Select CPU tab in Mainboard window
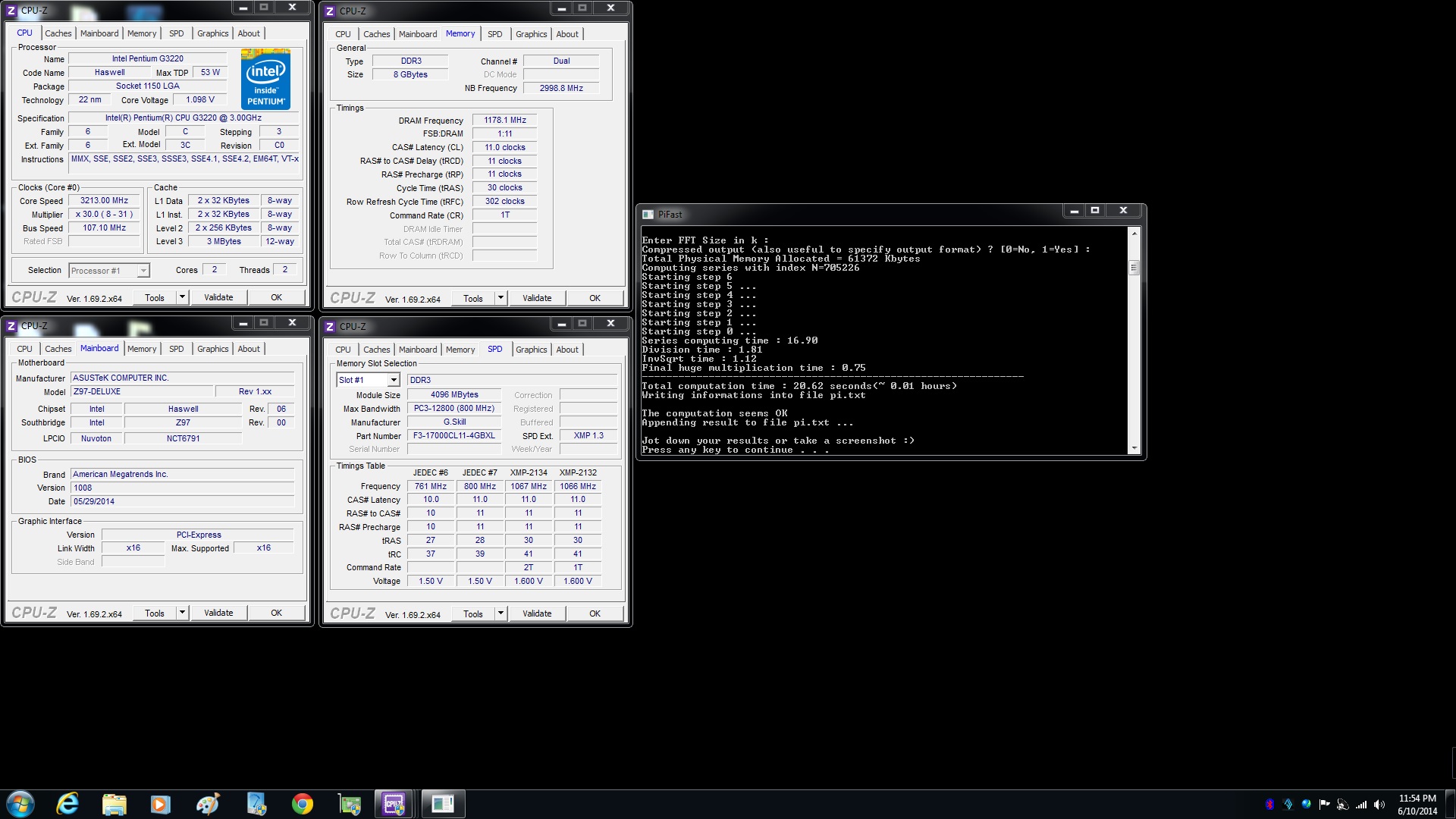 (x=25, y=349)
